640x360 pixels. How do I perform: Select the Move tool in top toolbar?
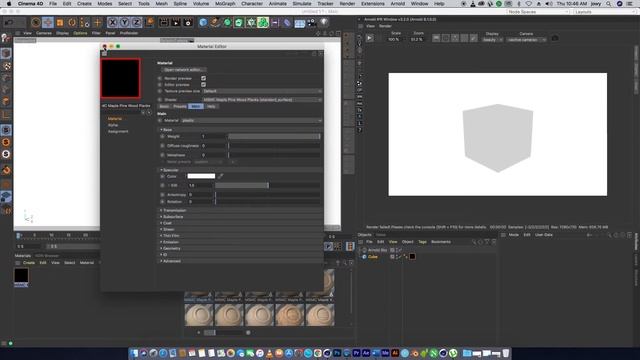tap(47, 23)
